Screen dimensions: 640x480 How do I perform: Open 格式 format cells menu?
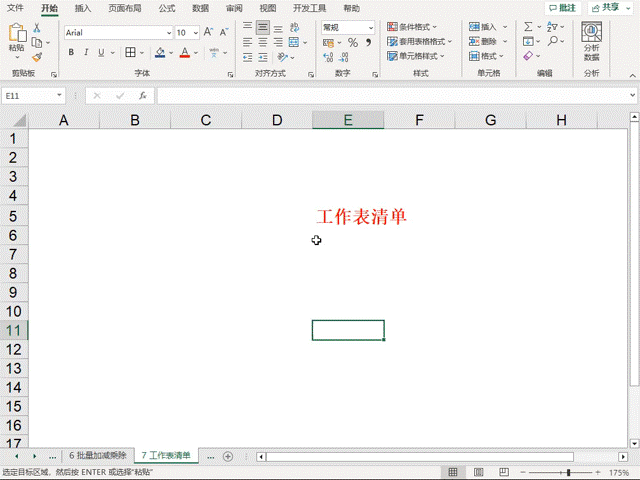click(486, 56)
